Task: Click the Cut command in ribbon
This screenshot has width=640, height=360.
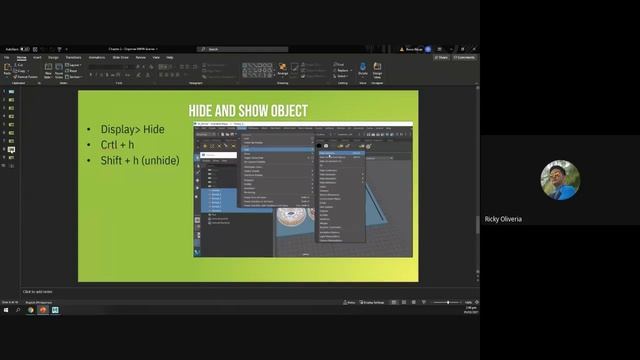Action: [x=19, y=65]
